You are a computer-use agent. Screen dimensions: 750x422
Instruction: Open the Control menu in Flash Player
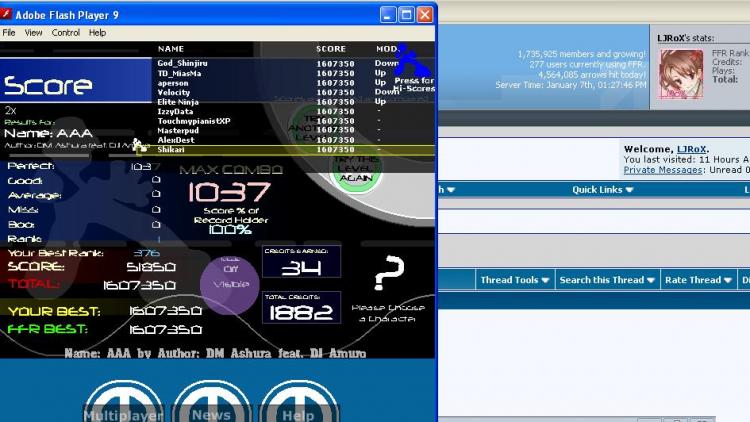[x=66, y=33]
